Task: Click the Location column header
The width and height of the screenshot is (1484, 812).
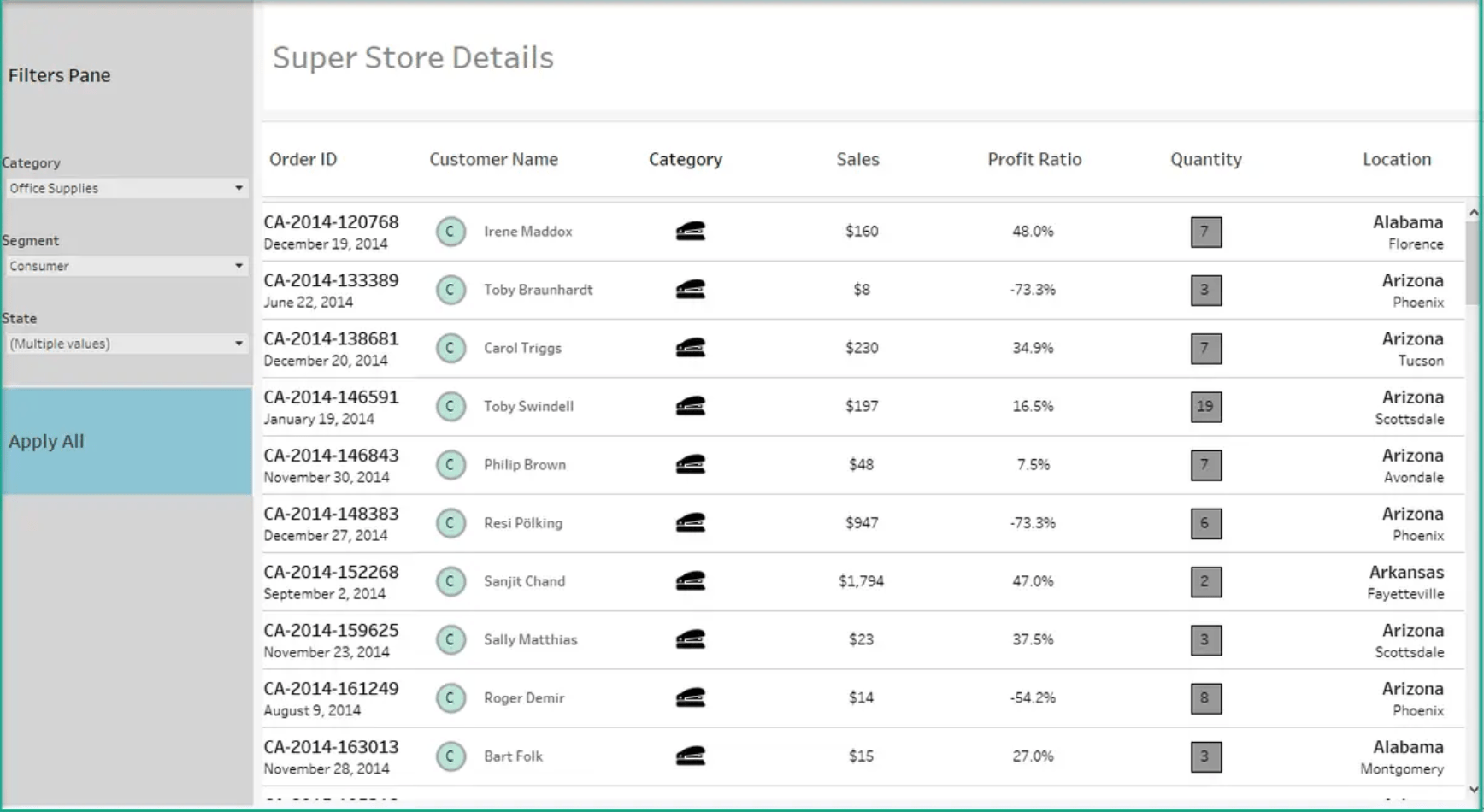Action: (1397, 159)
